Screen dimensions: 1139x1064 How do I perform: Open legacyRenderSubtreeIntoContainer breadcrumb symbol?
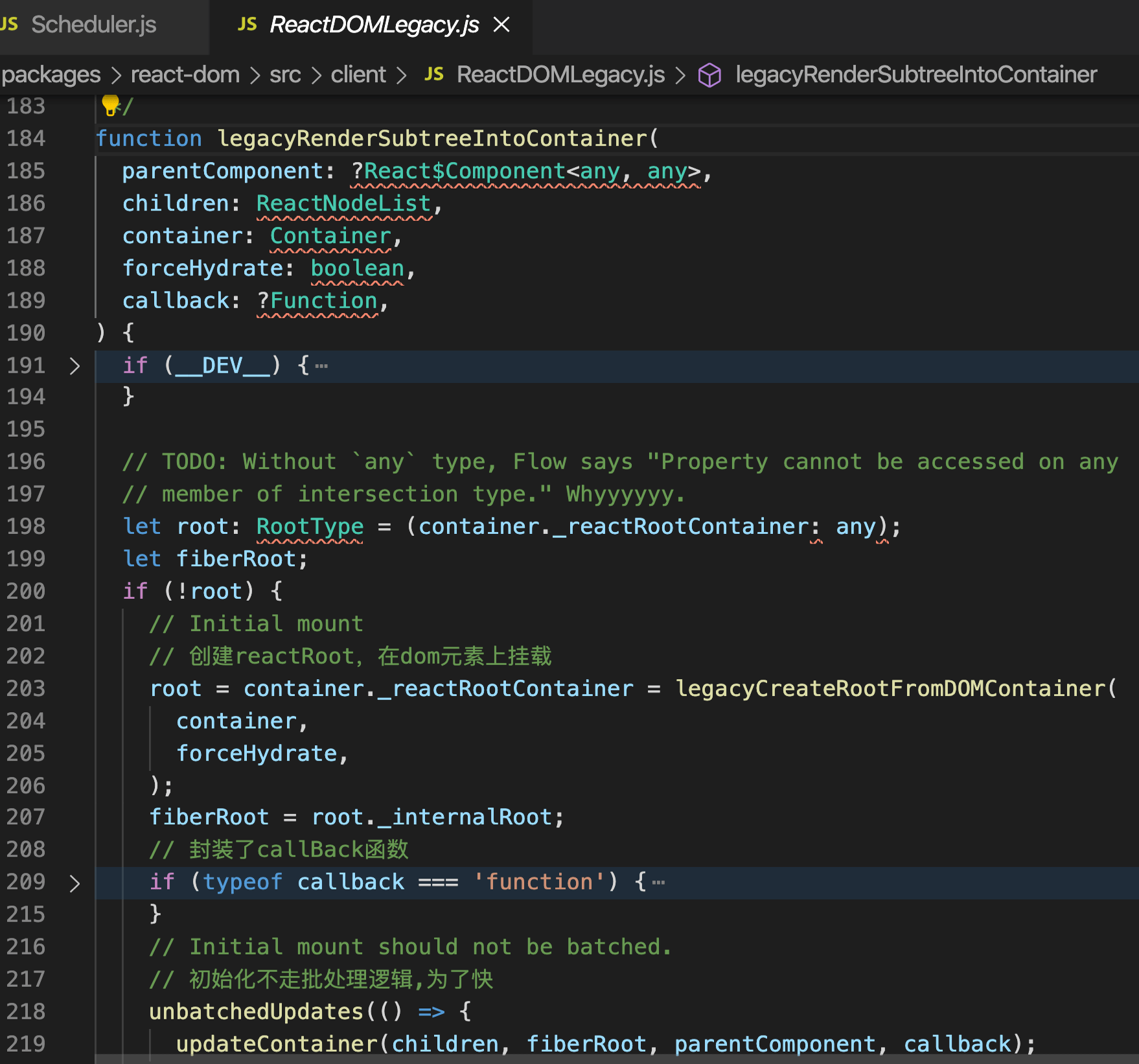pos(916,75)
